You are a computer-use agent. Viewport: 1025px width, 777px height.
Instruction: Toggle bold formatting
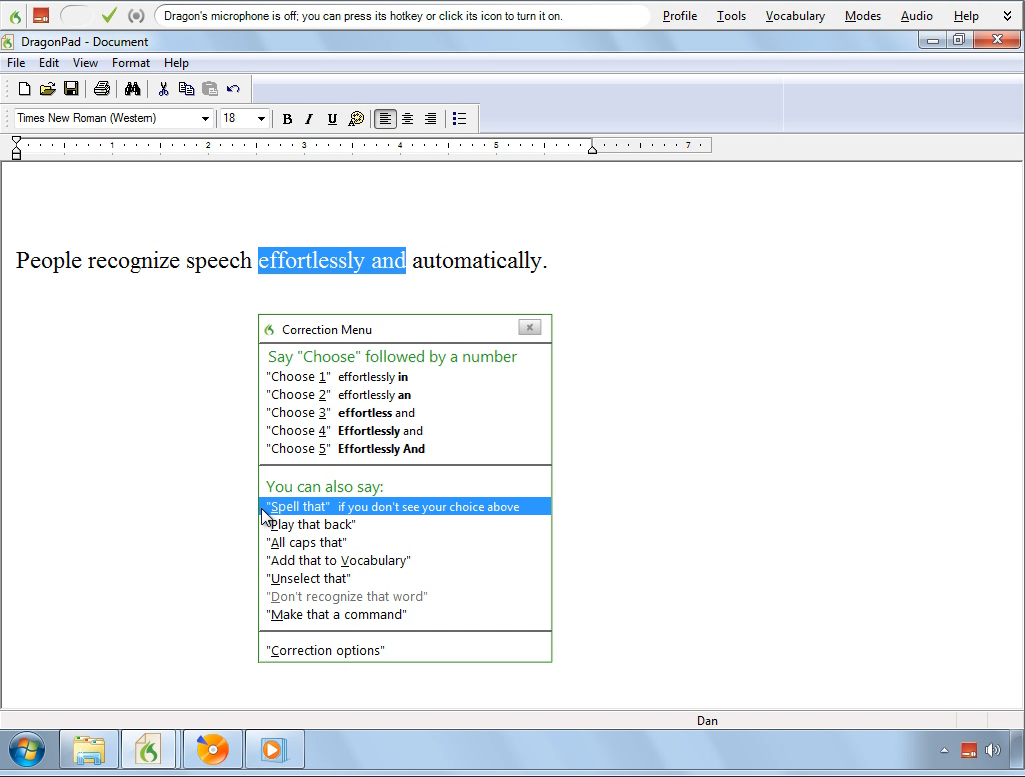click(x=287, y=119)
